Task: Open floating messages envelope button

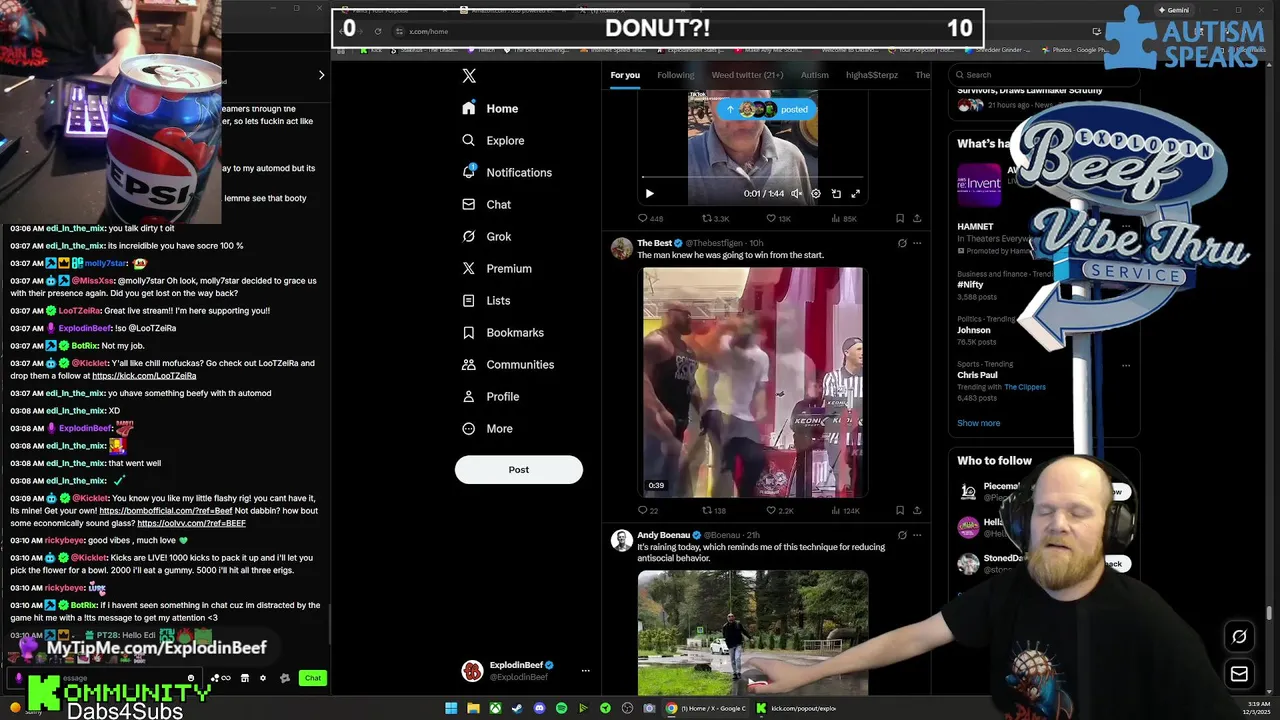Action: pos(1239,674)
